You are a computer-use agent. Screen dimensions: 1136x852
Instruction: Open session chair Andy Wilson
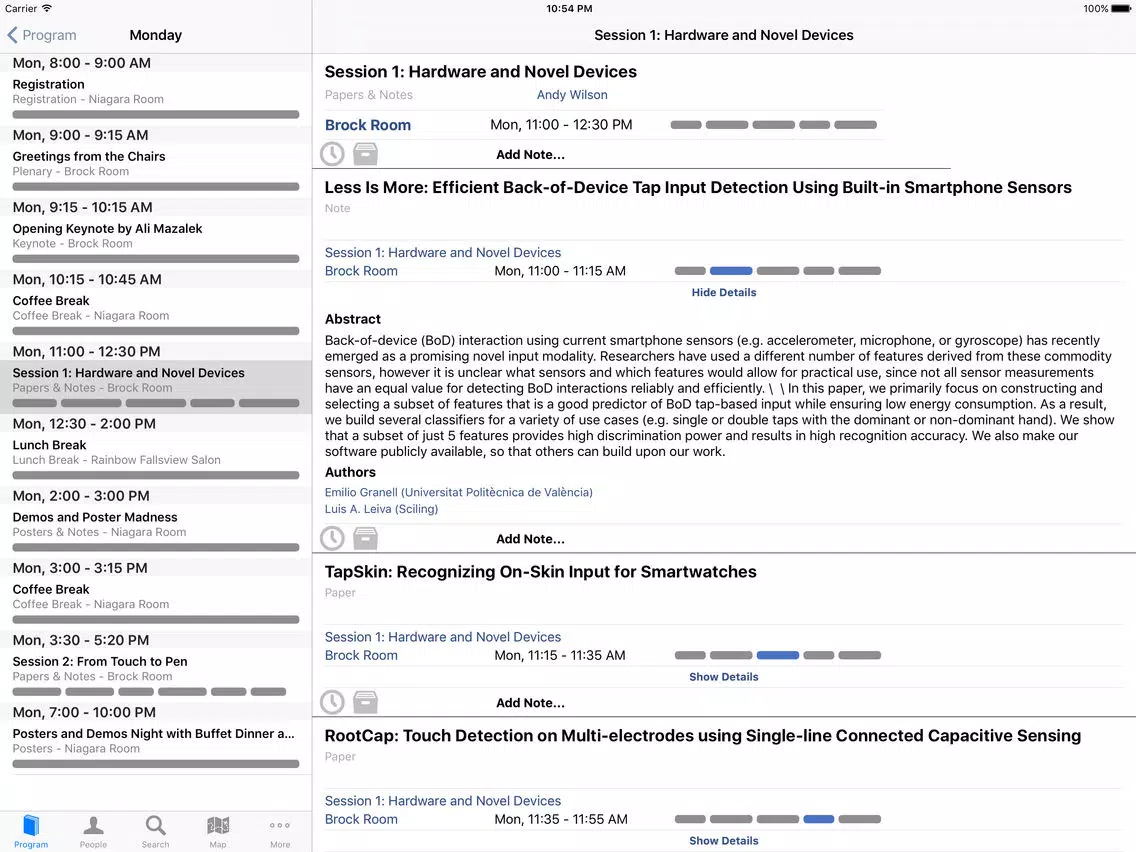(572, 95)
